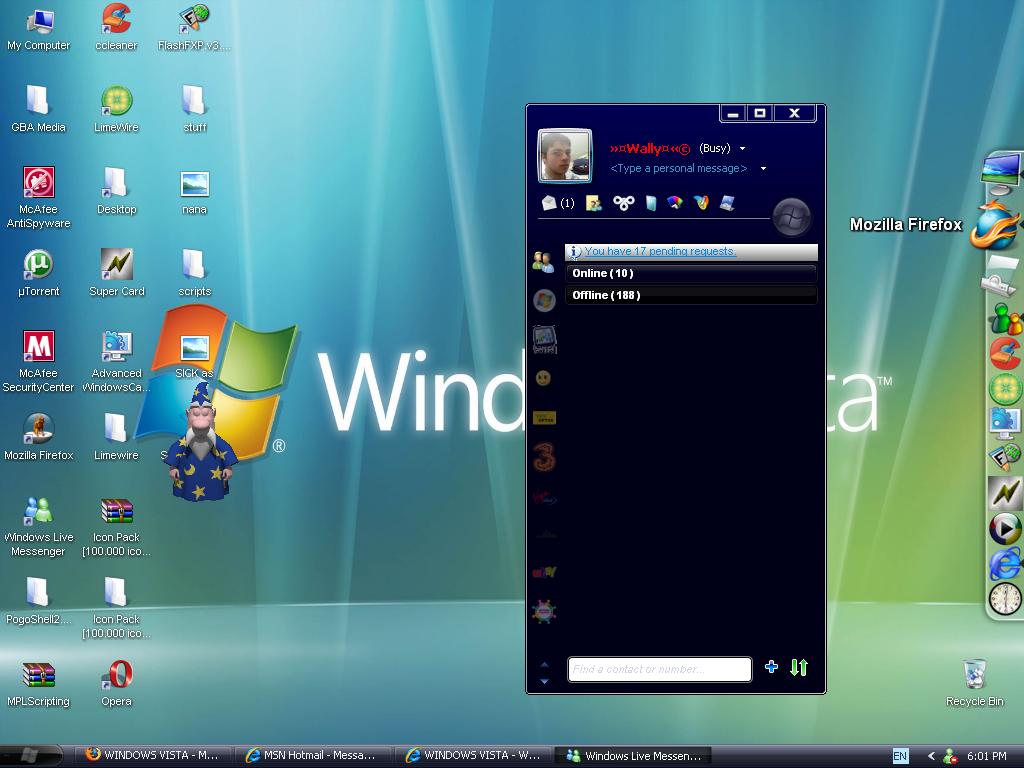
Task: Switch to MSN Hotmail taskbar window
Action: (x=312, y=756)
